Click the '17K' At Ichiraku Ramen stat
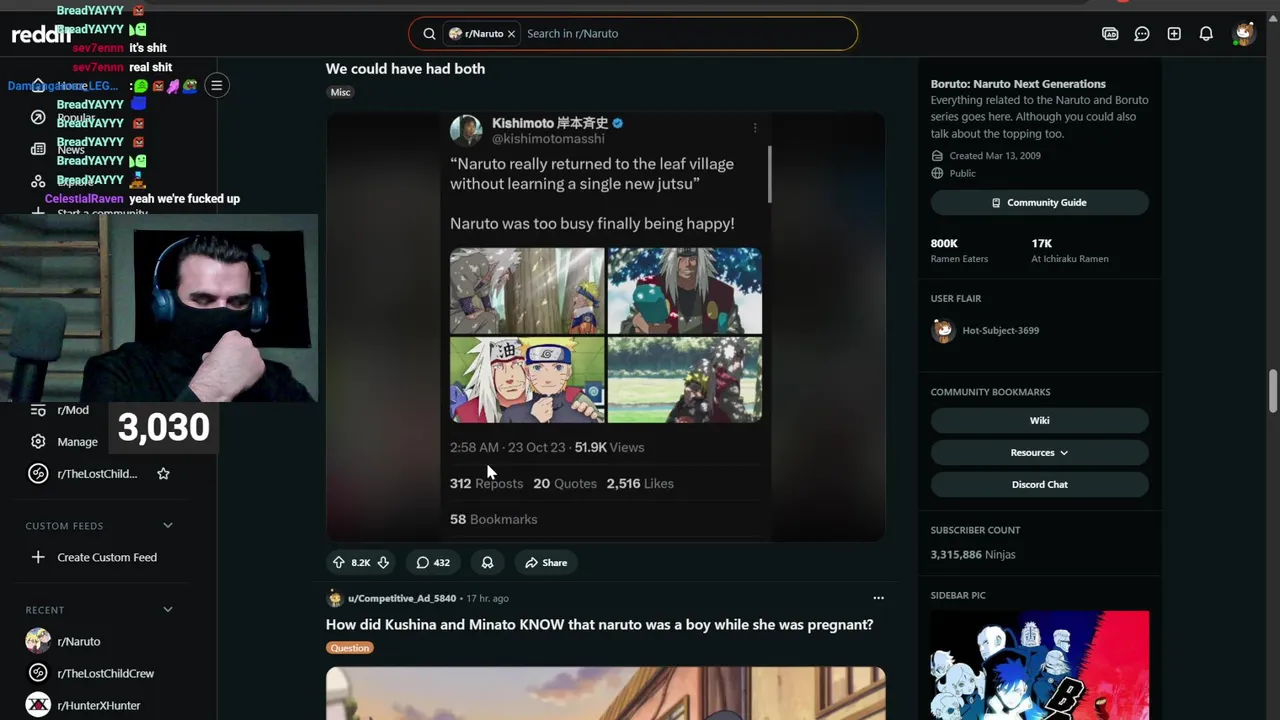Viewport: 1280px width, 720px height. point(1041,243)
